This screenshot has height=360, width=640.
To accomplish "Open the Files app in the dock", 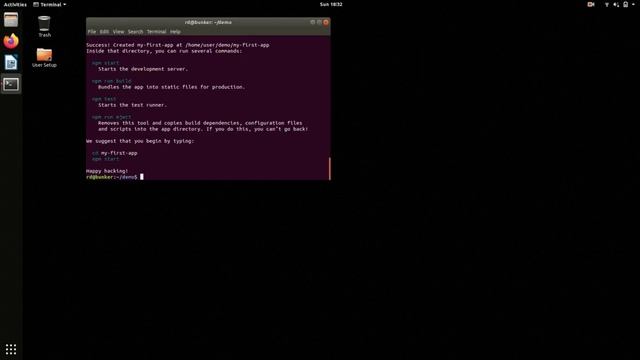I will [11, 20].
